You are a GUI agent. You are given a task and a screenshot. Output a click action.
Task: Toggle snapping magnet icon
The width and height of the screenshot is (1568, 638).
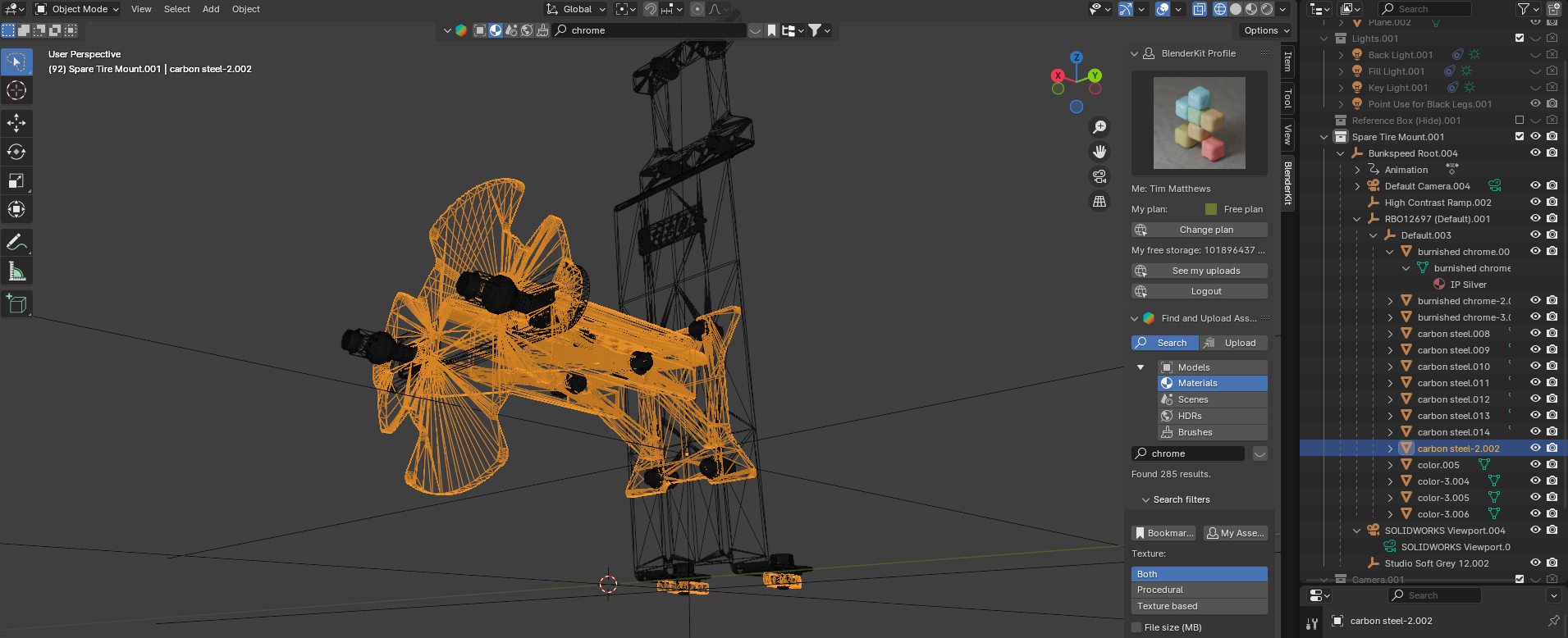click(x=650, y=9)
